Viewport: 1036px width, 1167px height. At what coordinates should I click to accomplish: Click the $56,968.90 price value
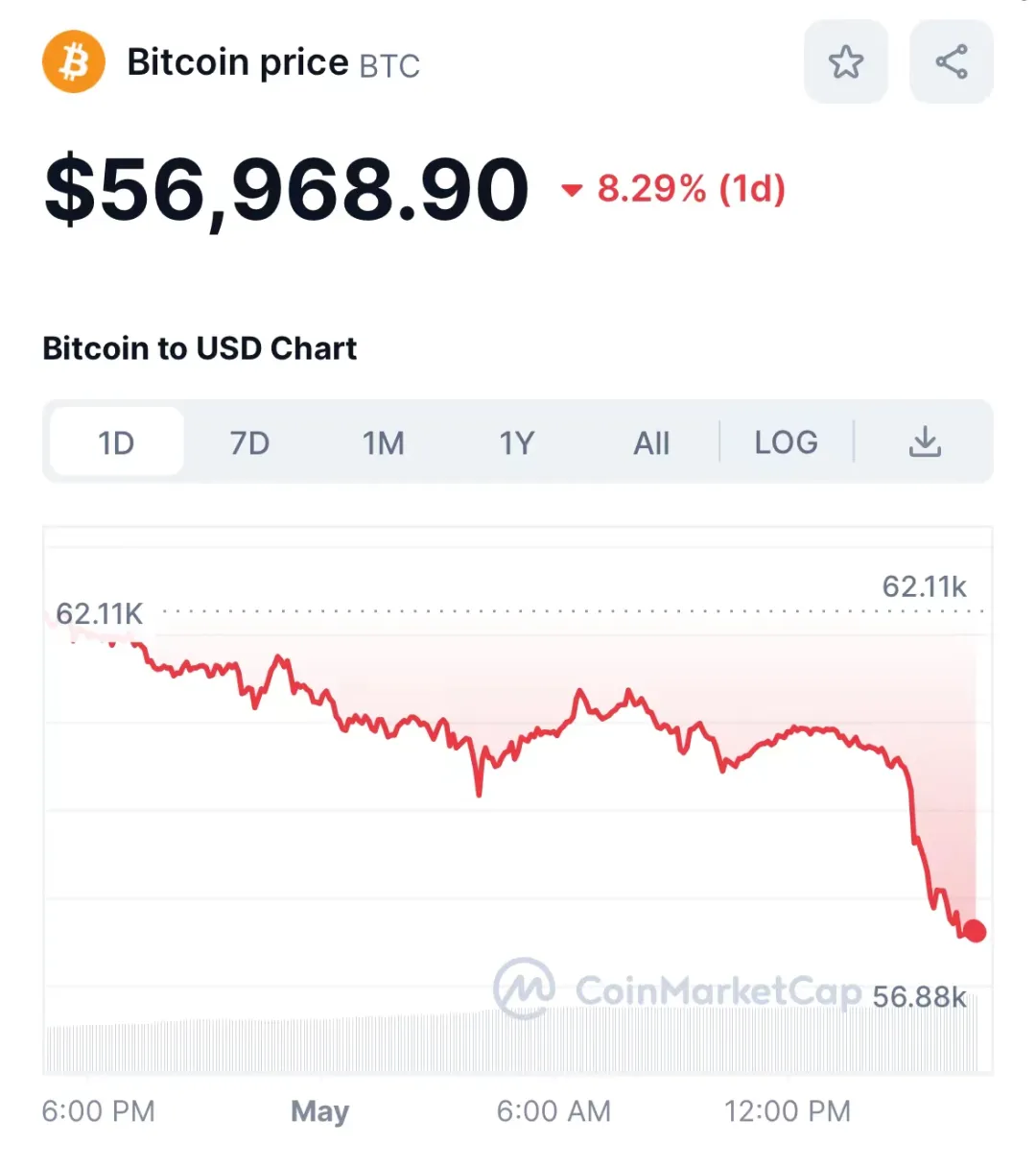pos(286,190)
